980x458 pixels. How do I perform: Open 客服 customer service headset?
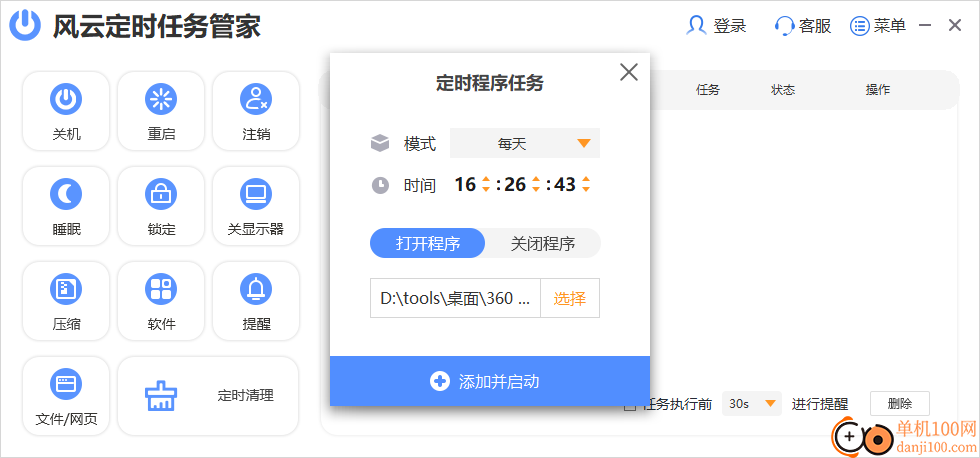pyautogui.click(x=803, y=26)
